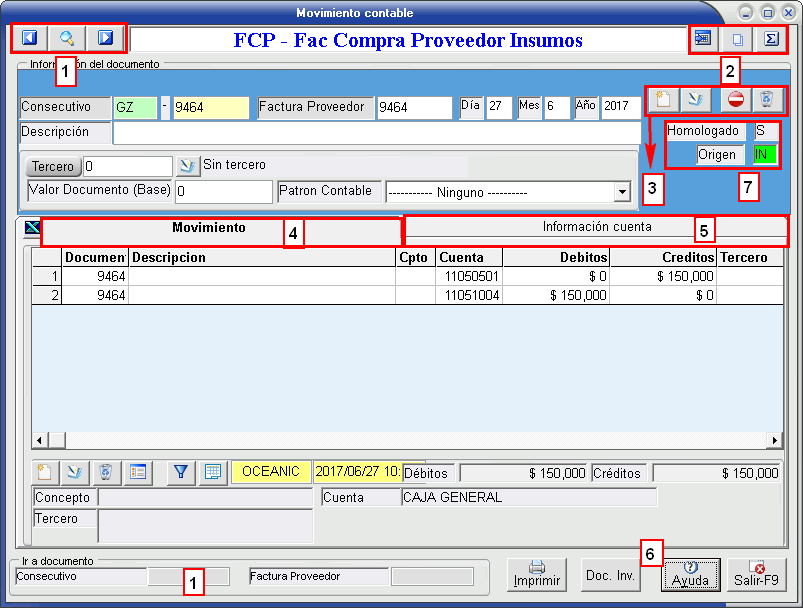The height and width of the screenshot is (608, 803).
Task: Click the Ayuda help button
Action: coord(690,575)
